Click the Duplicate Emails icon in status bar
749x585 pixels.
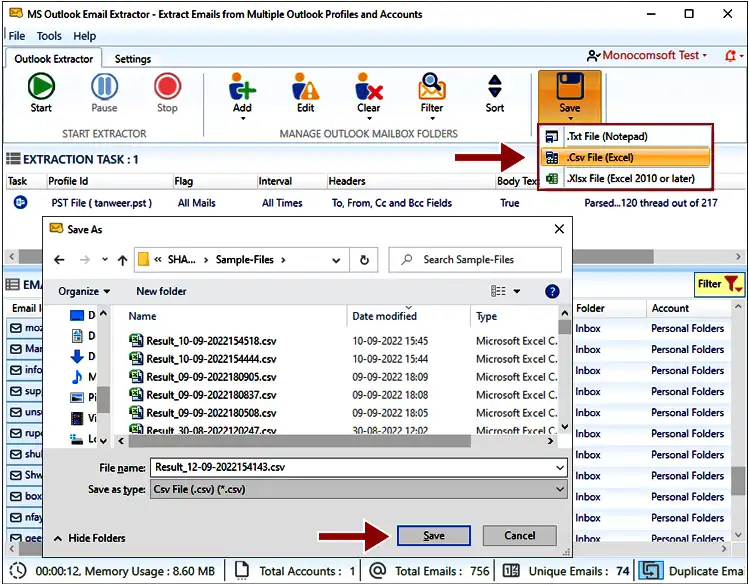pyautogui.click(x=652, y=571)
